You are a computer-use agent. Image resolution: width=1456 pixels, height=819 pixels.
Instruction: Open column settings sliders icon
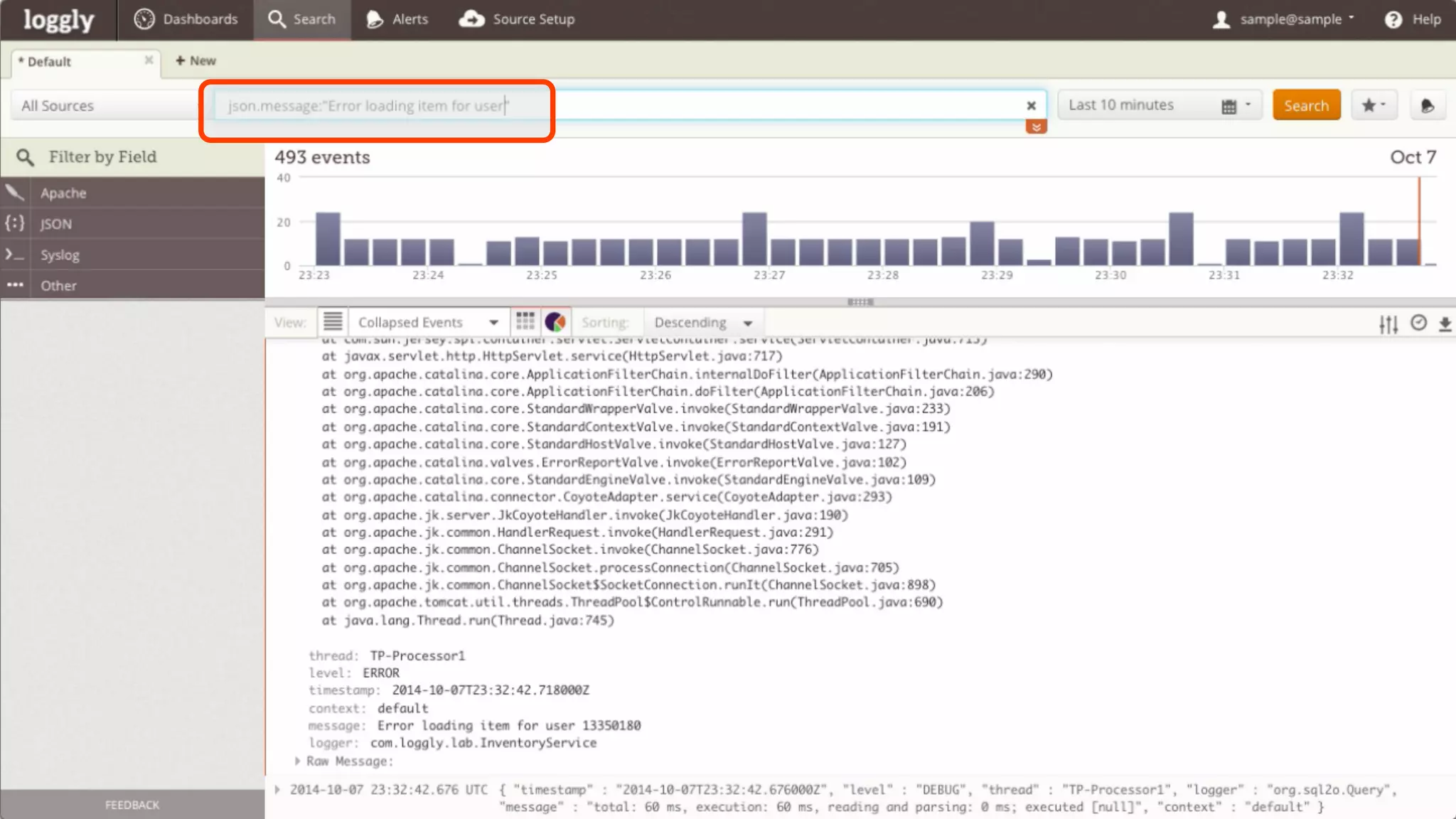(1388, 324)
